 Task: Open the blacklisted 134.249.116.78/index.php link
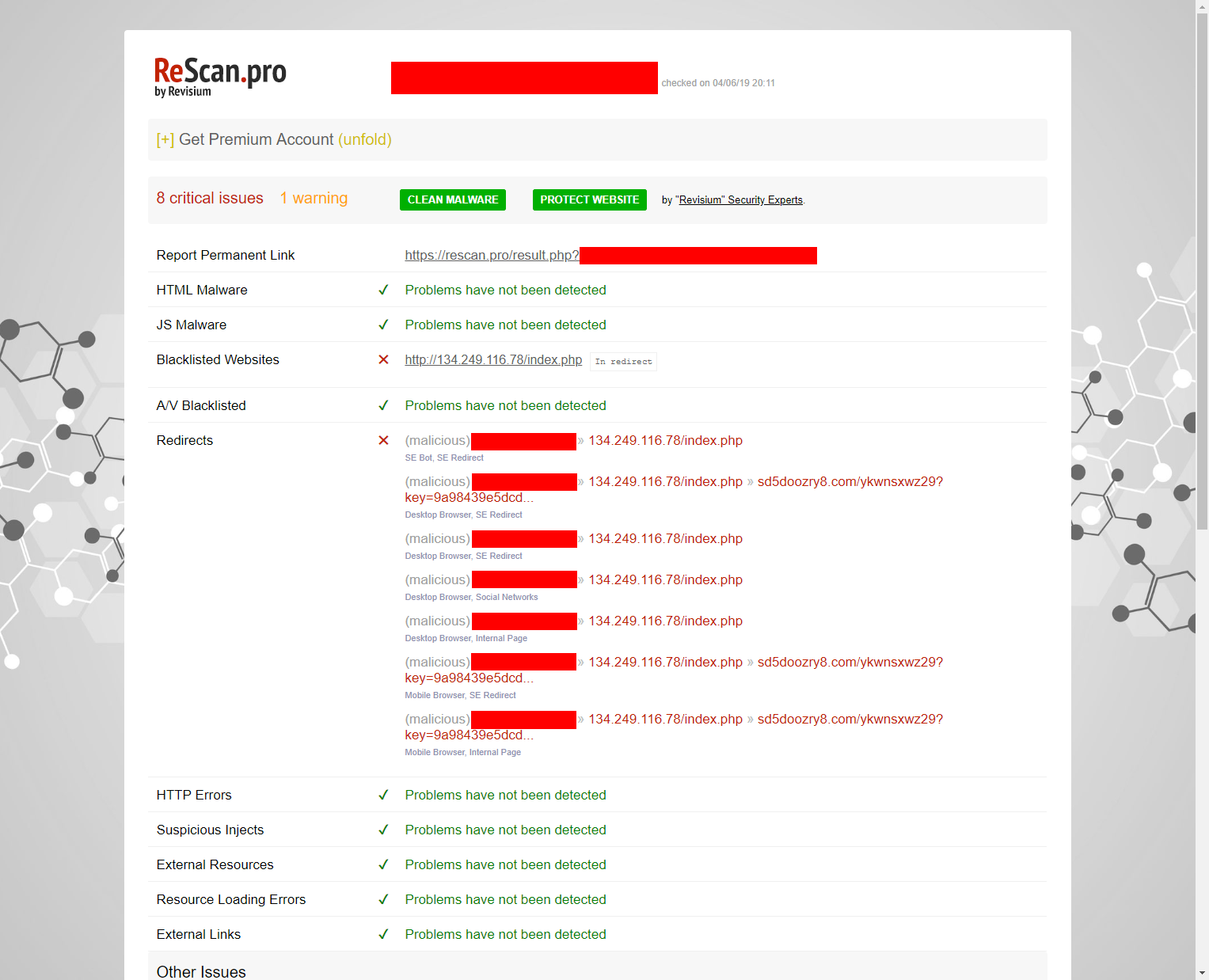tap(492, 359)
